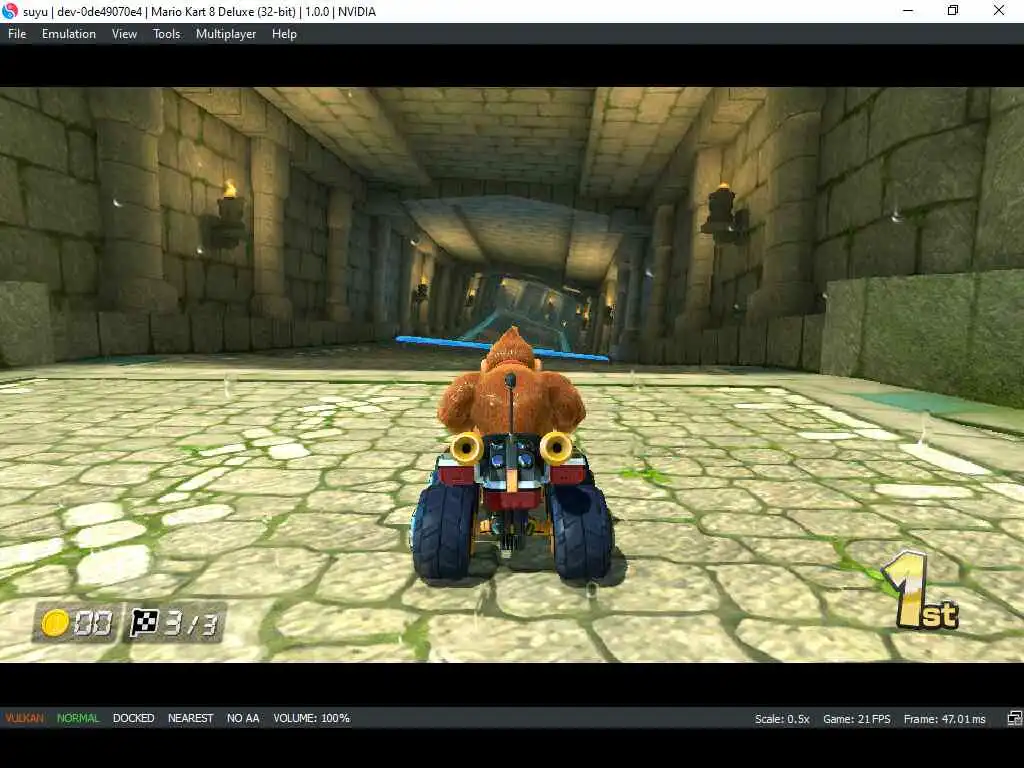This screenshot has width=1024, height=768.
Task: Open the View menu
Action: point(124,34)
